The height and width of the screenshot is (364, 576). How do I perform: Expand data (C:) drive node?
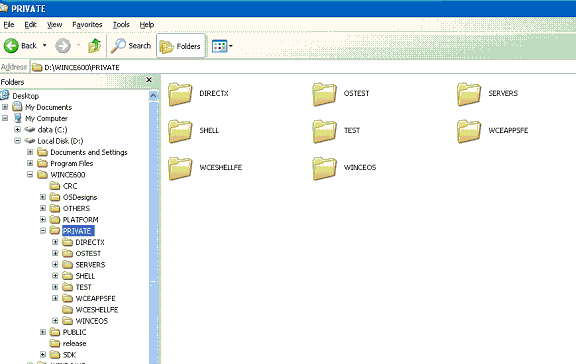[17, 129]
